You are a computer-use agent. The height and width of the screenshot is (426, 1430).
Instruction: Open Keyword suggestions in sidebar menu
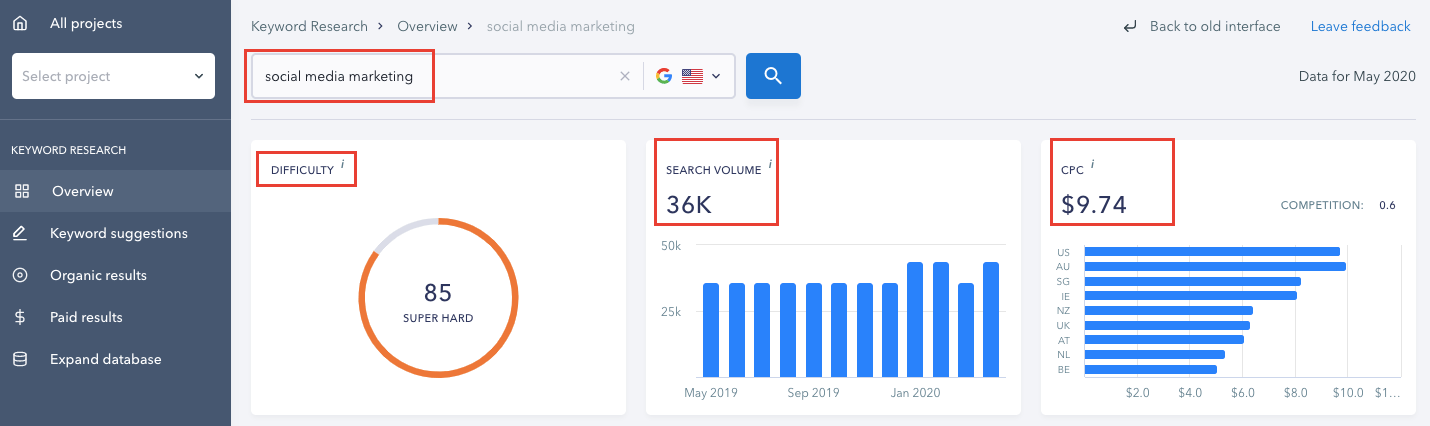click(118, 233)
